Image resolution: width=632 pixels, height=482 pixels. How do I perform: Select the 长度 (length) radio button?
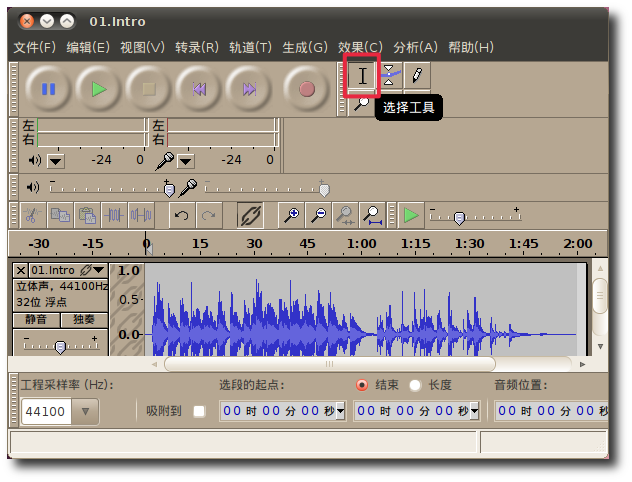(415, 385)
